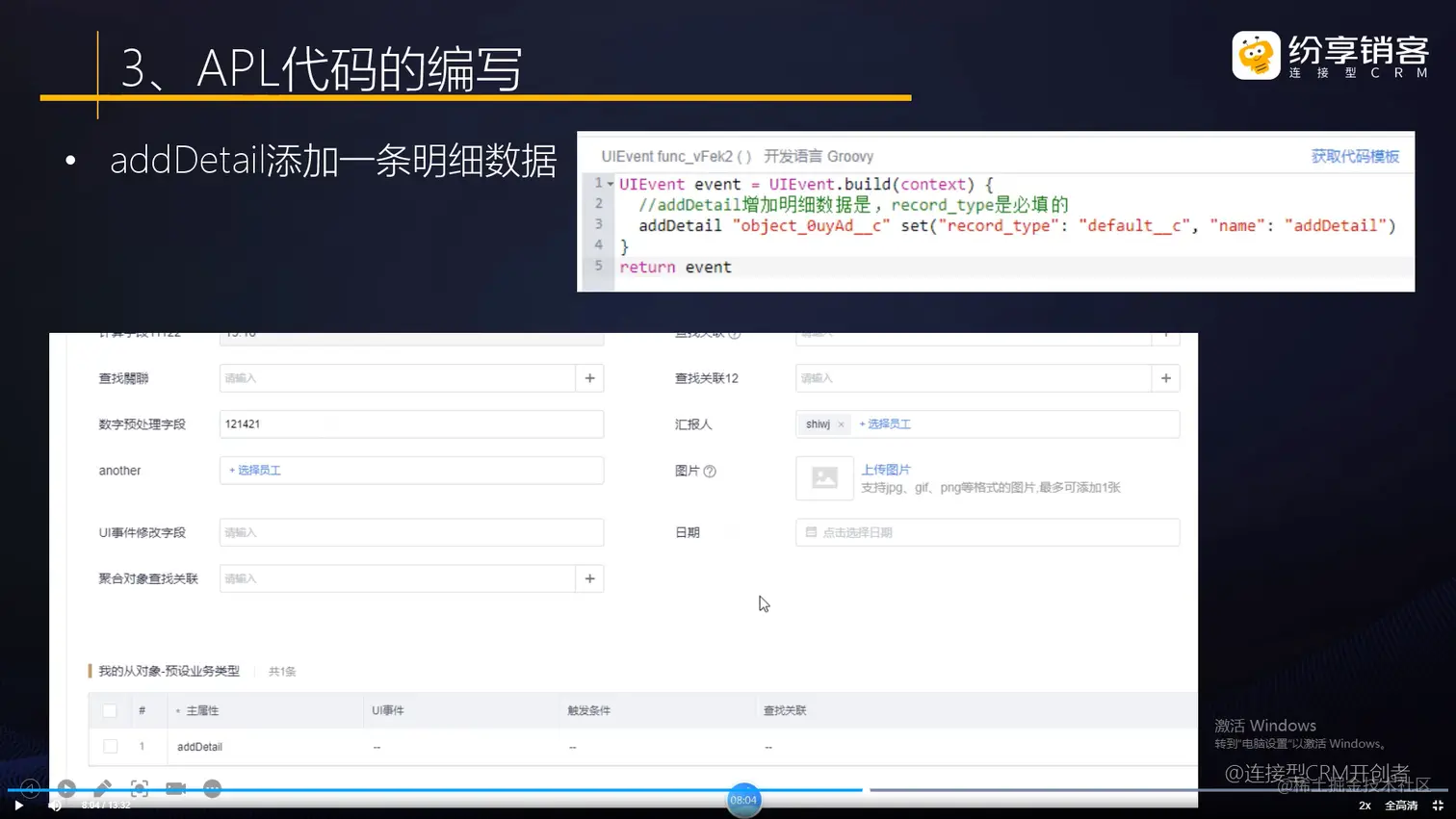Click the plus icon for 查找关联12
Viewport: 1456px width, 819px height.
click(1166, 378)
